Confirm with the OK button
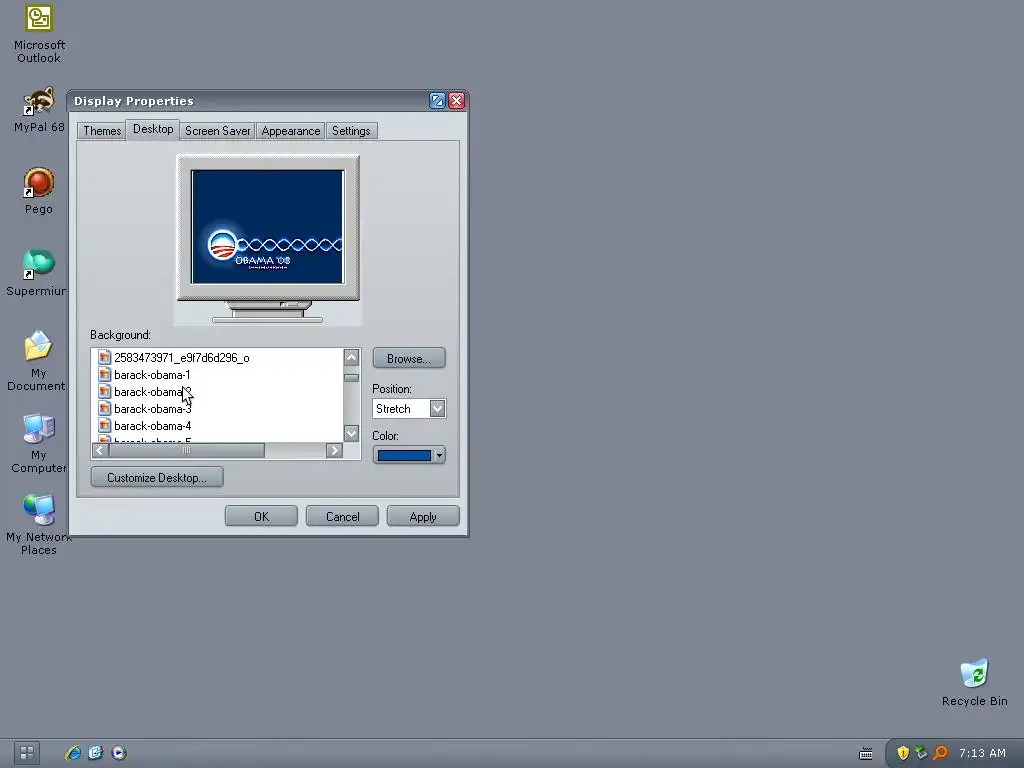This screenshot has height=768, width=1024. click(261, 517)
